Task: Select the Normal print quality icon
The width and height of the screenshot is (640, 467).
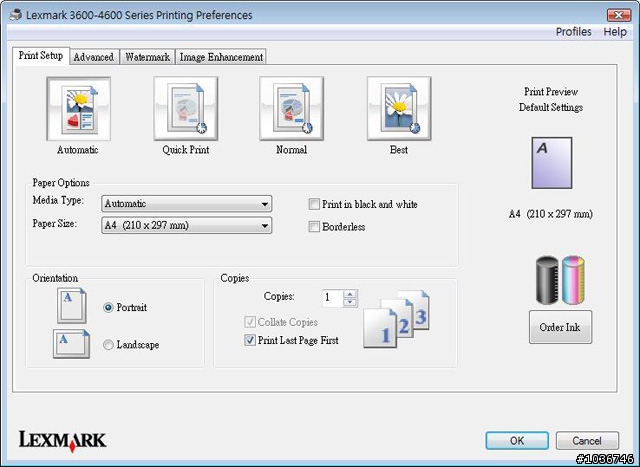Action: click(291, 109)
